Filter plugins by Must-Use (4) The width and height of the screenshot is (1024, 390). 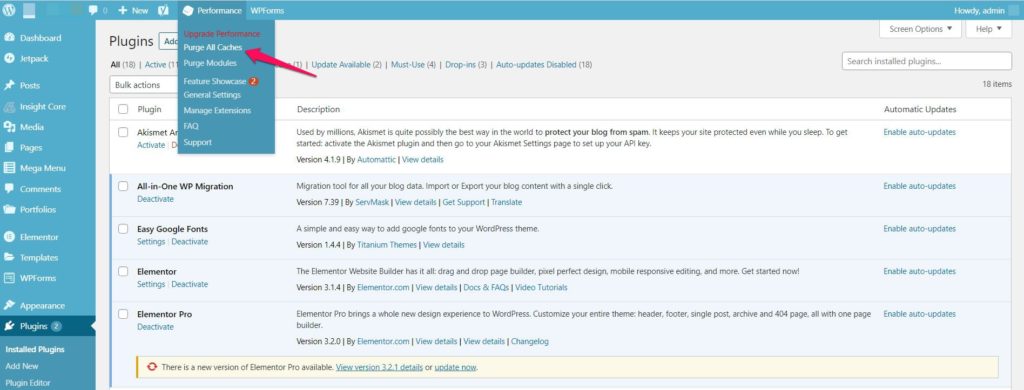[413, 65]
